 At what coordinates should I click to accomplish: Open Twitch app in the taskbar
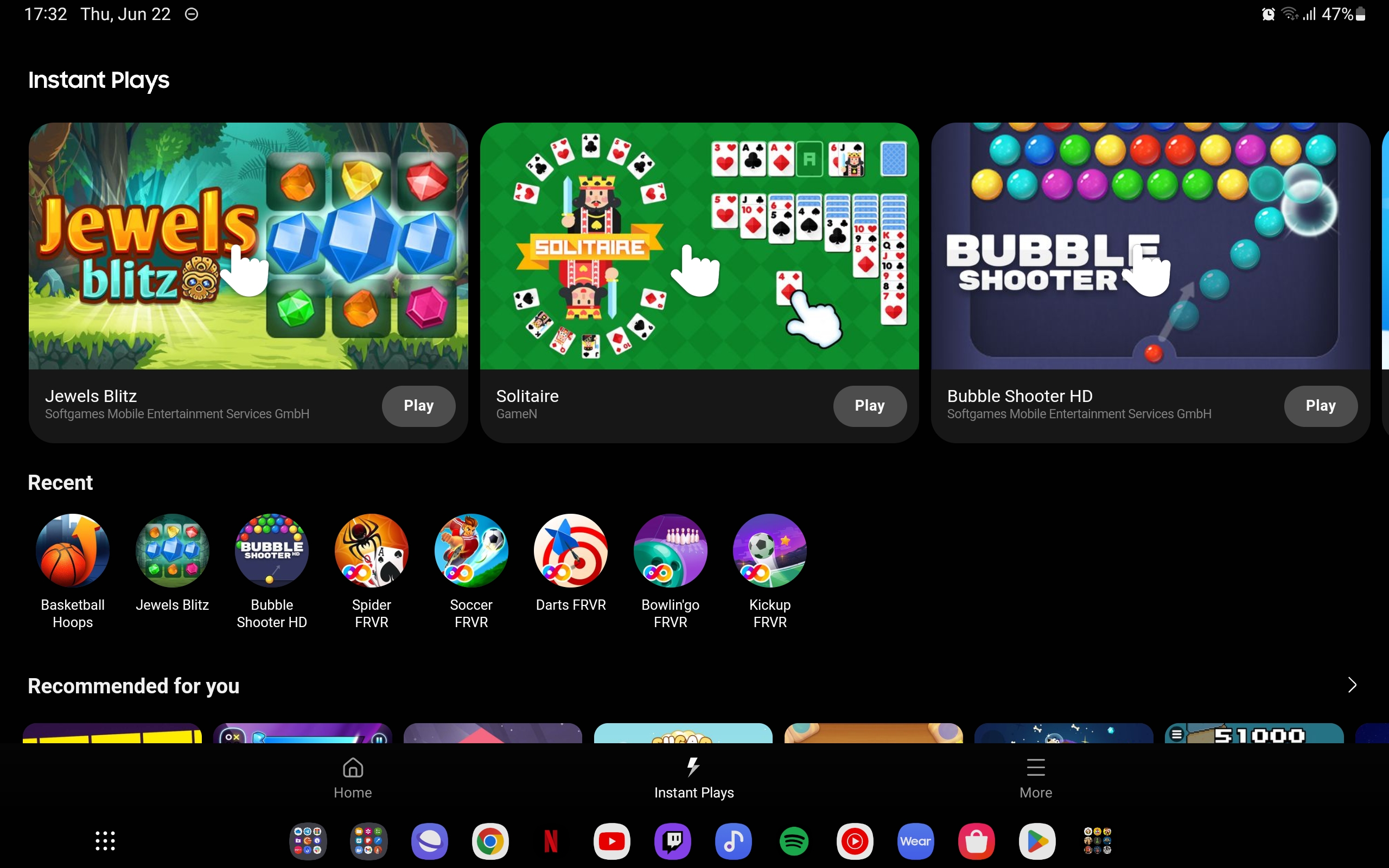[672, 841]
